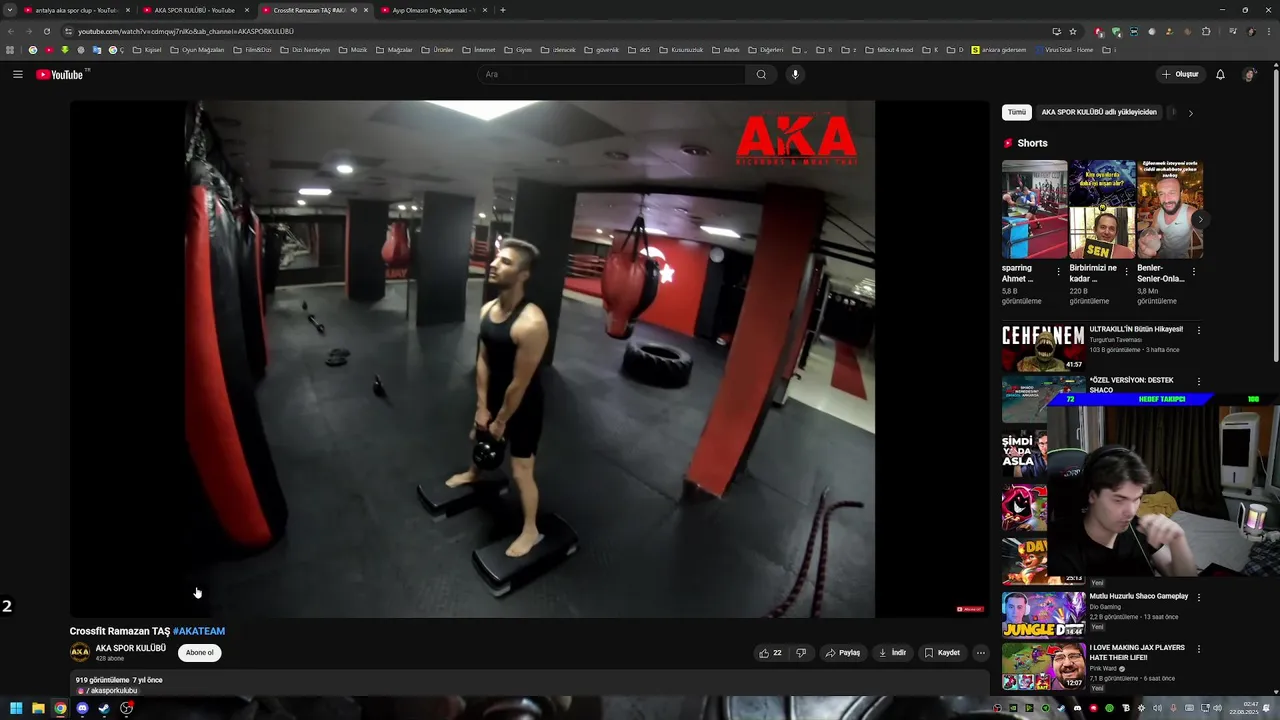The width and height of the screenshot is (1280, 720).
Task: Open AKA SPOR KULÜBÜ channel name
Action: click(130, 648)
